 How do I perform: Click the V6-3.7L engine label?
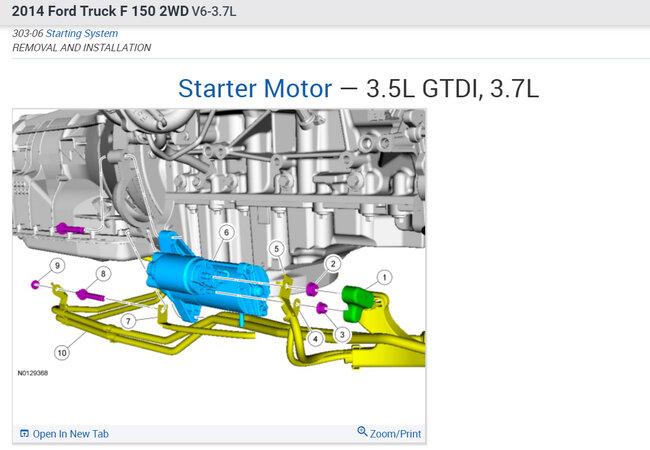(214, 12)
